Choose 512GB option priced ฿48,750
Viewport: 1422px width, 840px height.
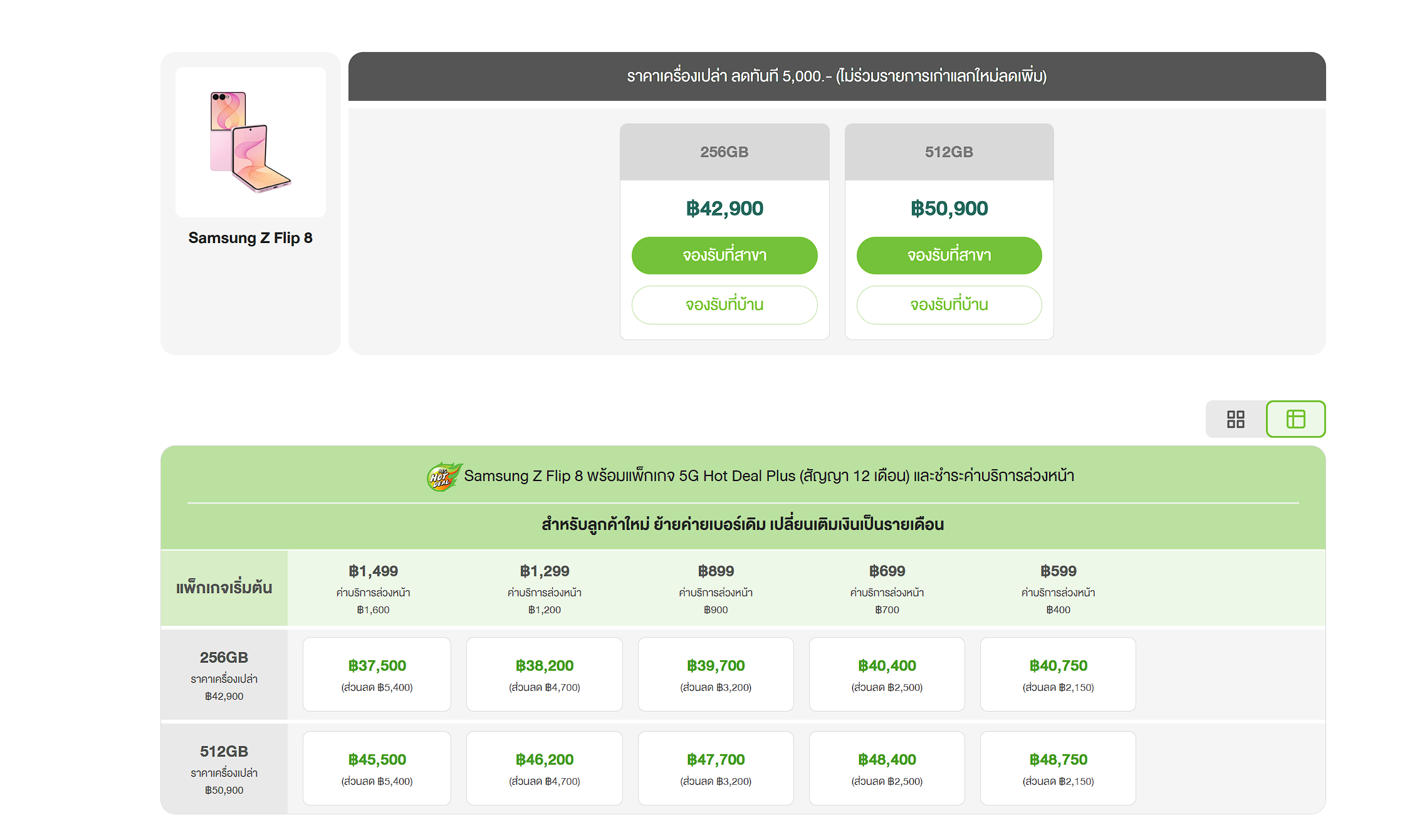tap(1058, 769)
